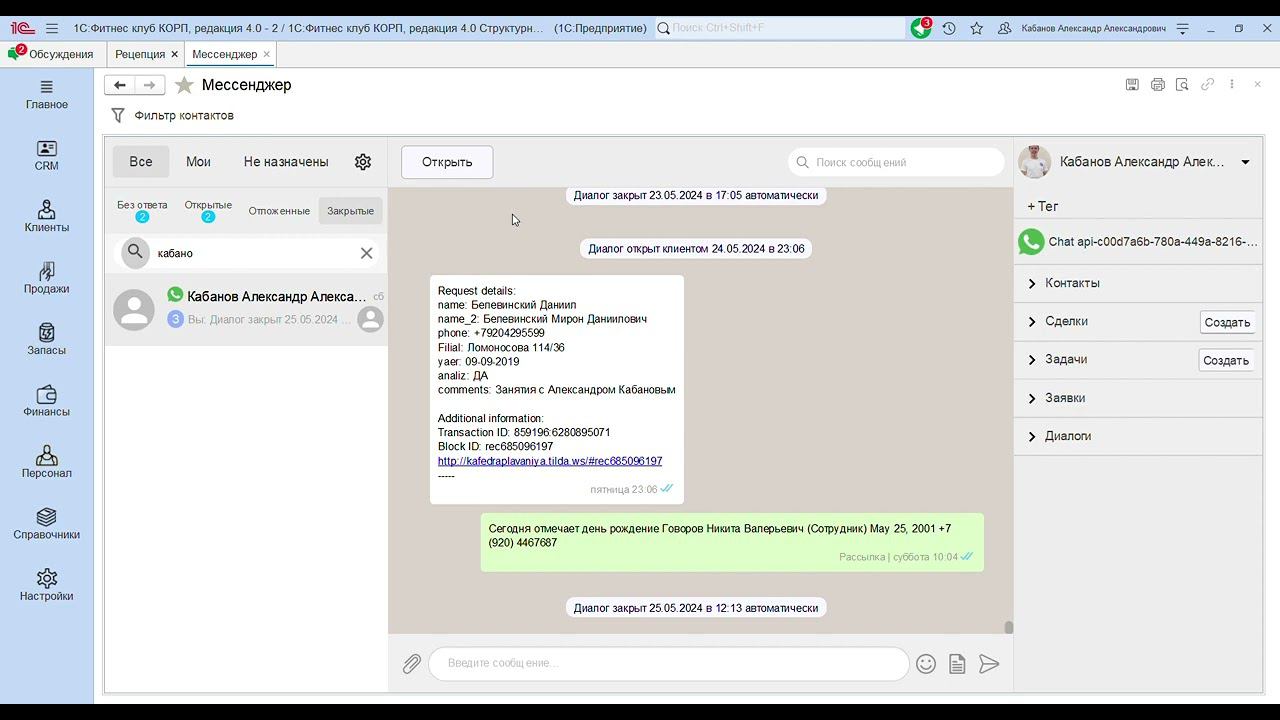Viewport: 1280px width, 720px height.
Task: Open Персонал section
Action: pos(47,463)
